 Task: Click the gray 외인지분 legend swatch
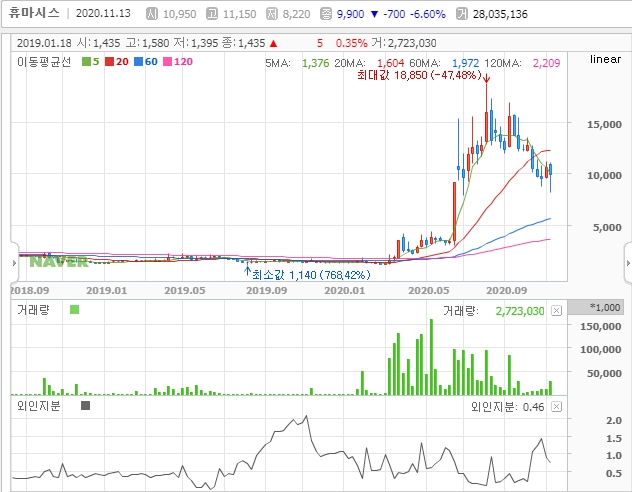pyautogui.click(x=85, y=405)
